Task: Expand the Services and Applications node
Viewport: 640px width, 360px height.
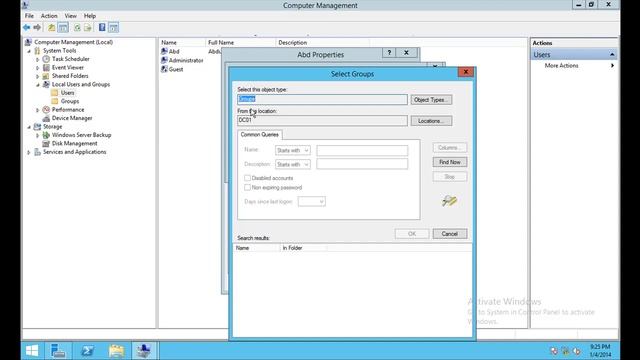Action: [29, 152]
